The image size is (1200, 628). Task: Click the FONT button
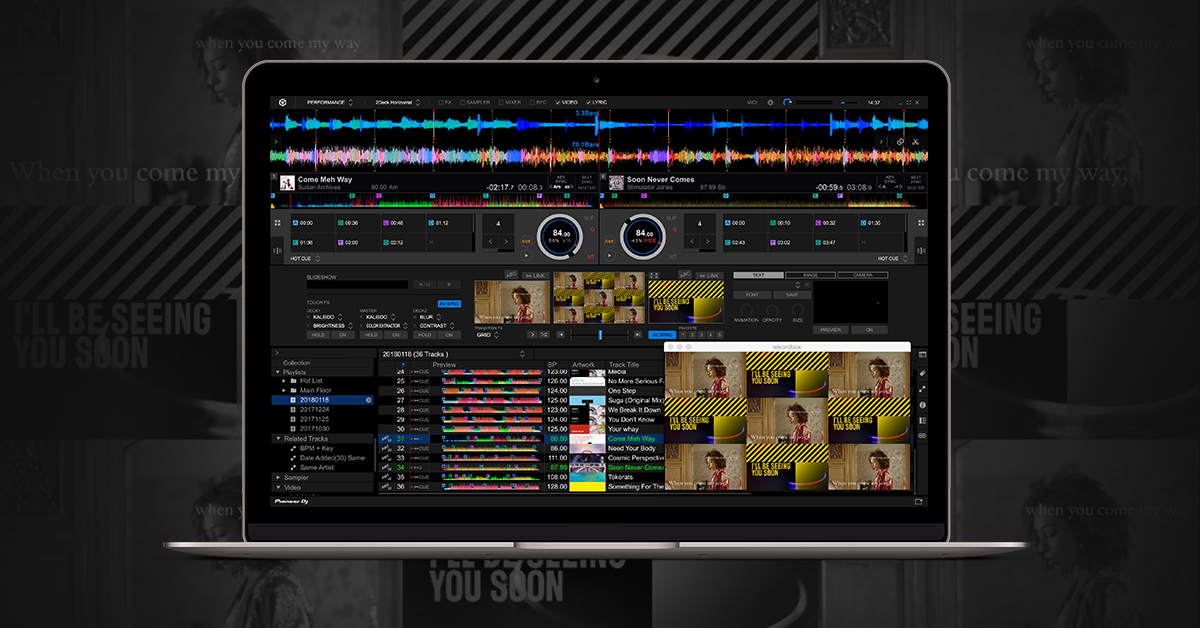[x=751, y=295]
